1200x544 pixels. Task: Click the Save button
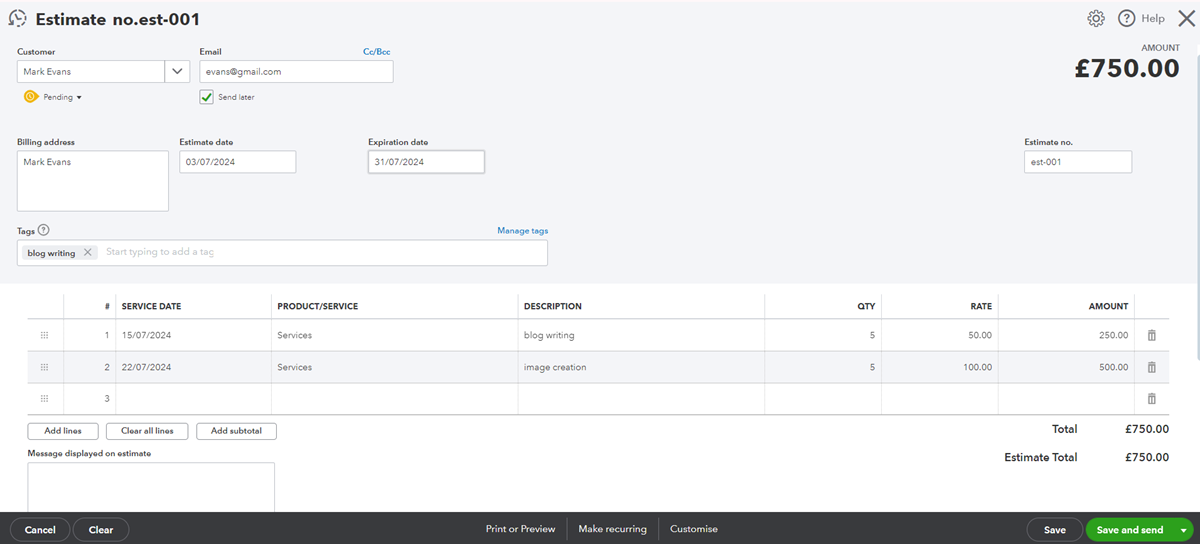[x=1054, y=530]
